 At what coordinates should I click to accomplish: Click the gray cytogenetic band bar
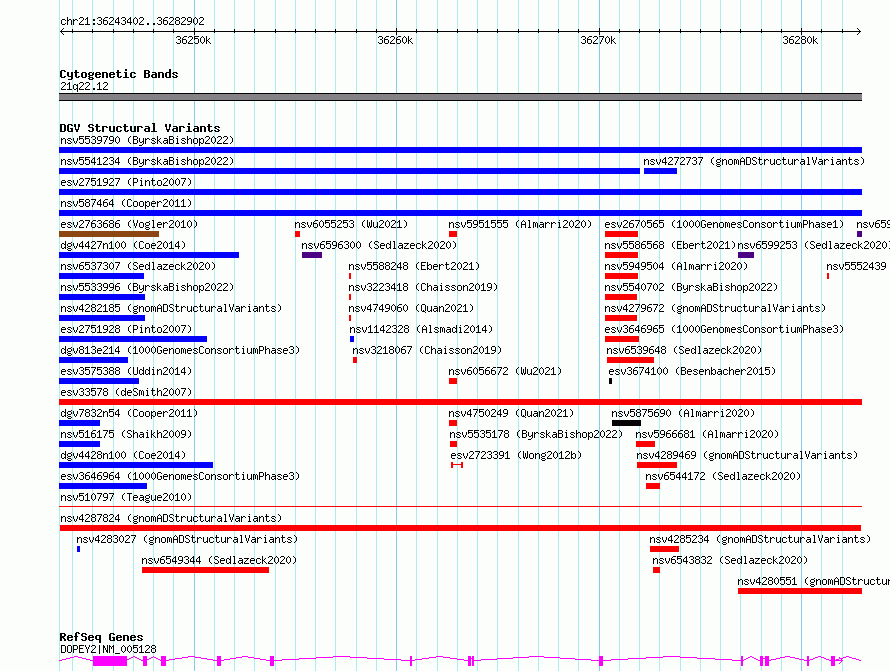[x=460, y=97]
